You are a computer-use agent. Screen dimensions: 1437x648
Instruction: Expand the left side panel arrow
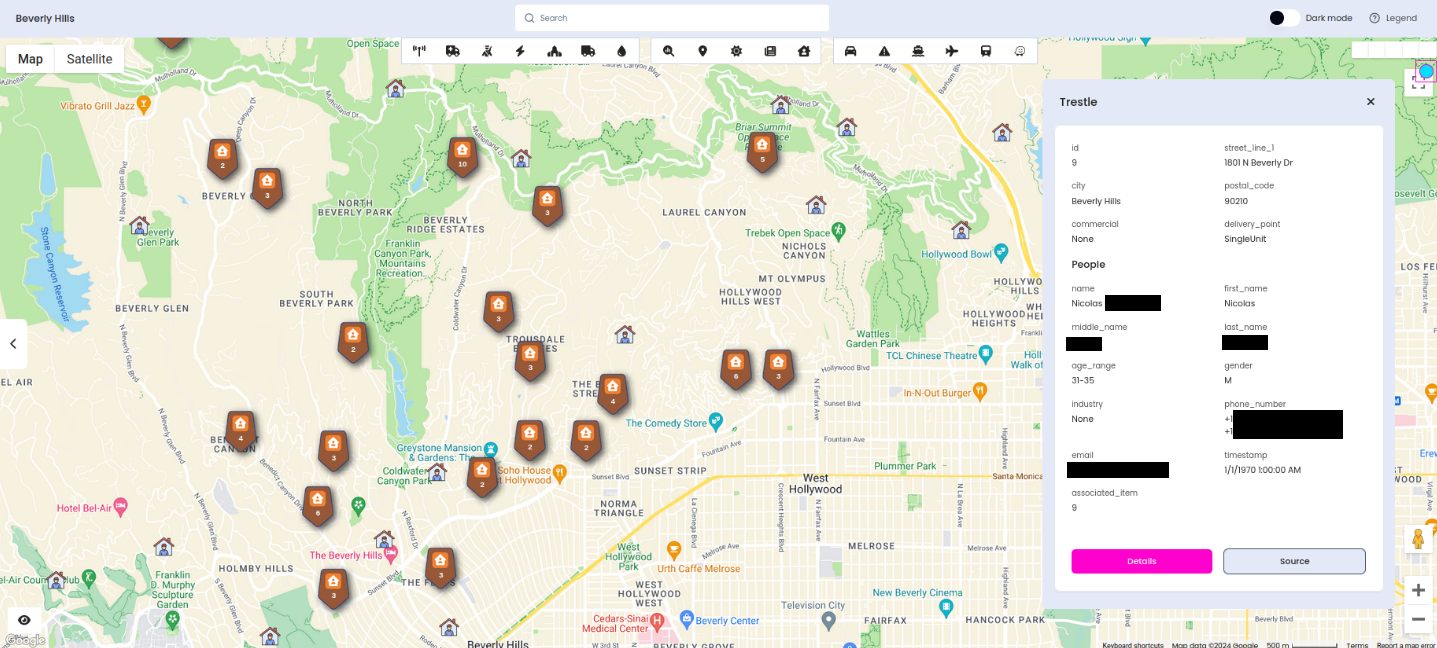click(x=13, y=344)
